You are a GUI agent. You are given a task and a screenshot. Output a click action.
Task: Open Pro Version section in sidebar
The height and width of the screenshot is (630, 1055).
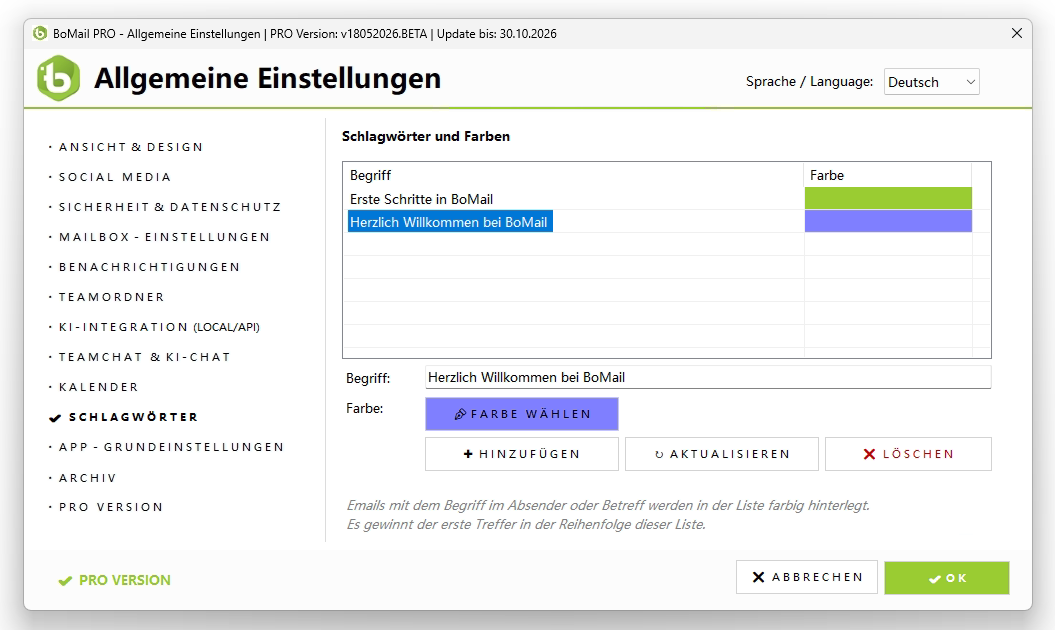pos(111,507)
